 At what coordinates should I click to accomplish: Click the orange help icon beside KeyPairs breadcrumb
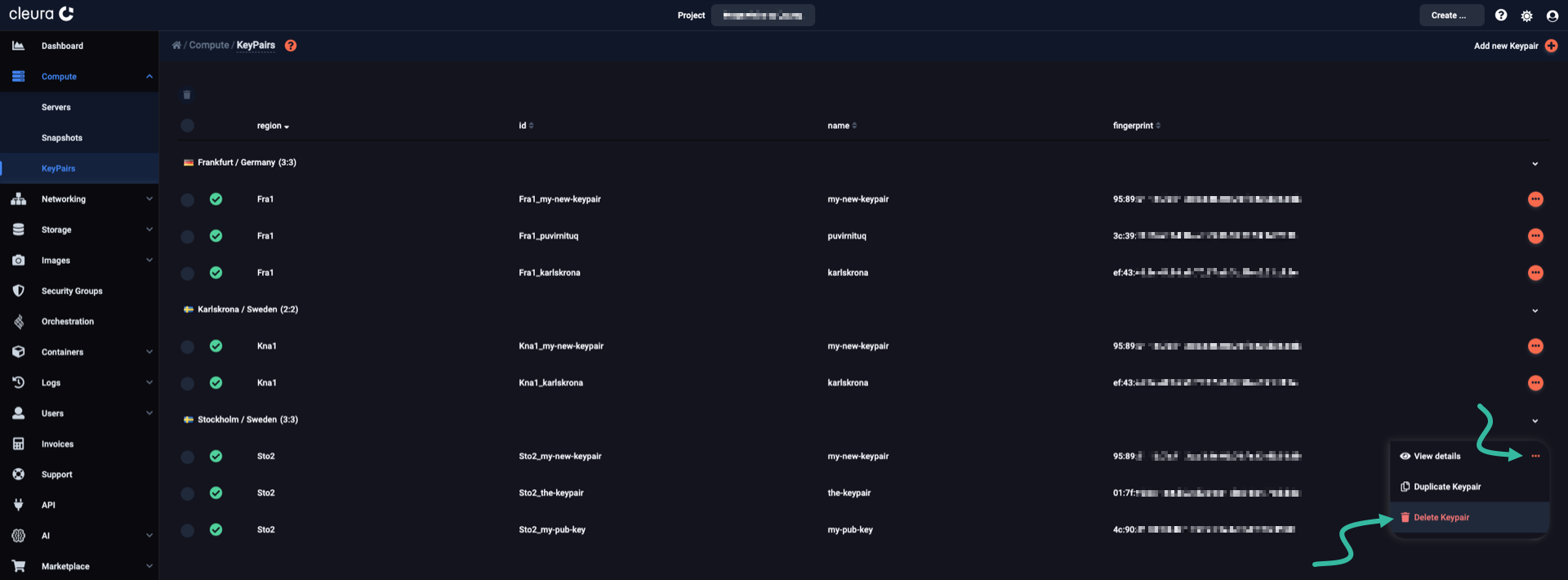291,46
